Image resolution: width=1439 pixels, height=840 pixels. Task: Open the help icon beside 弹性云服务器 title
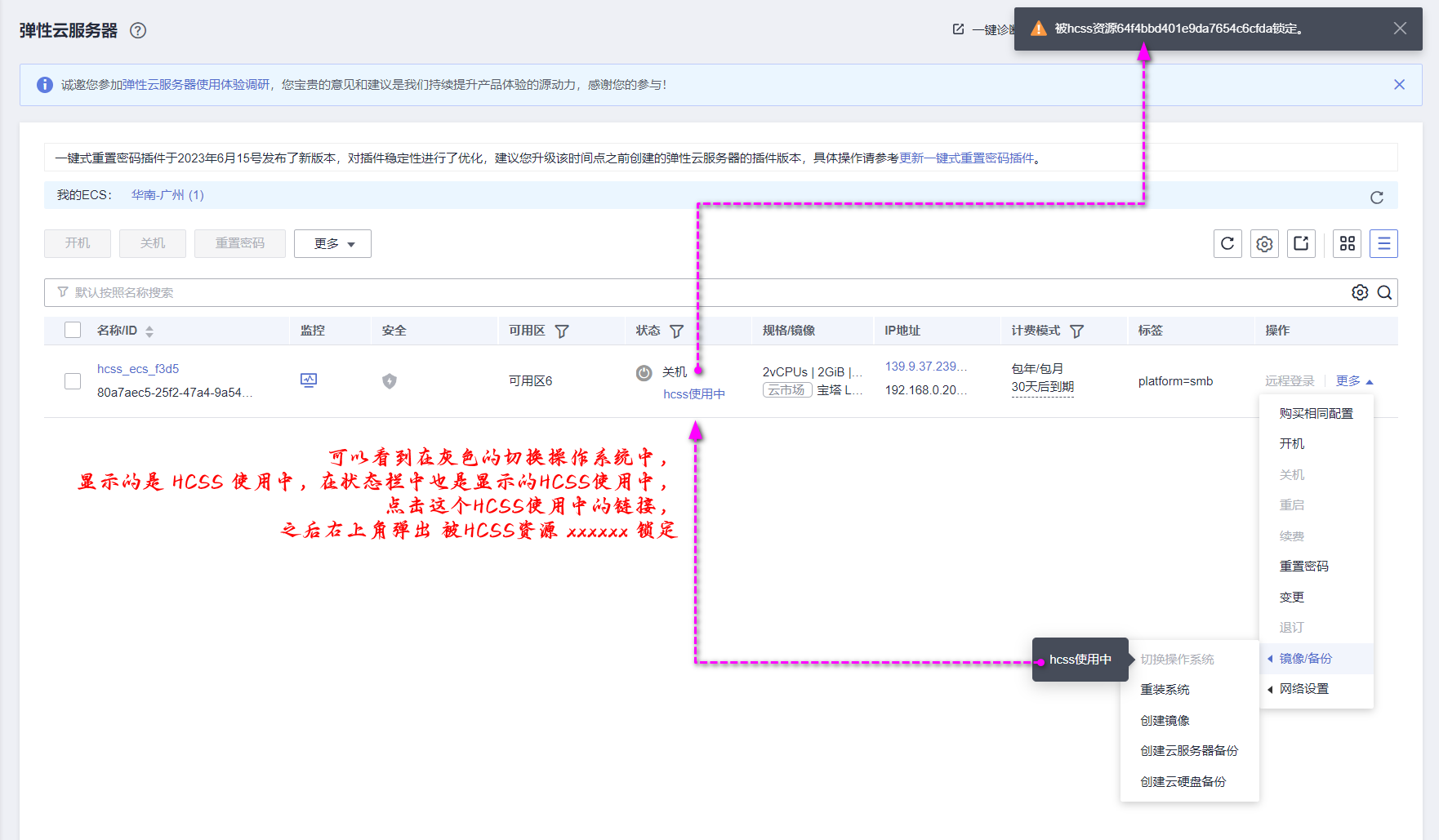click(x=138, y=30)
